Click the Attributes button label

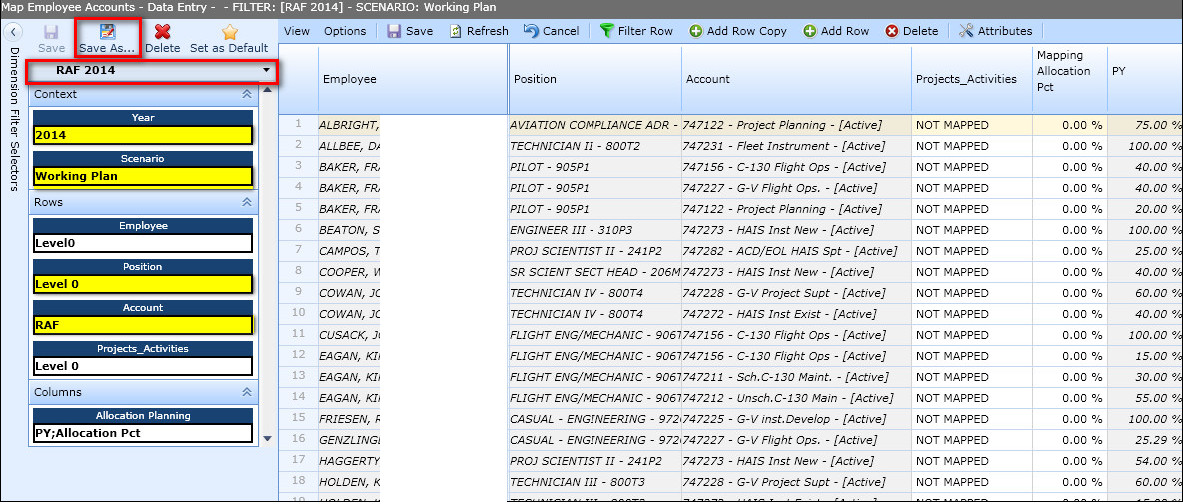pyautogui.click(x=1005, y=31)
